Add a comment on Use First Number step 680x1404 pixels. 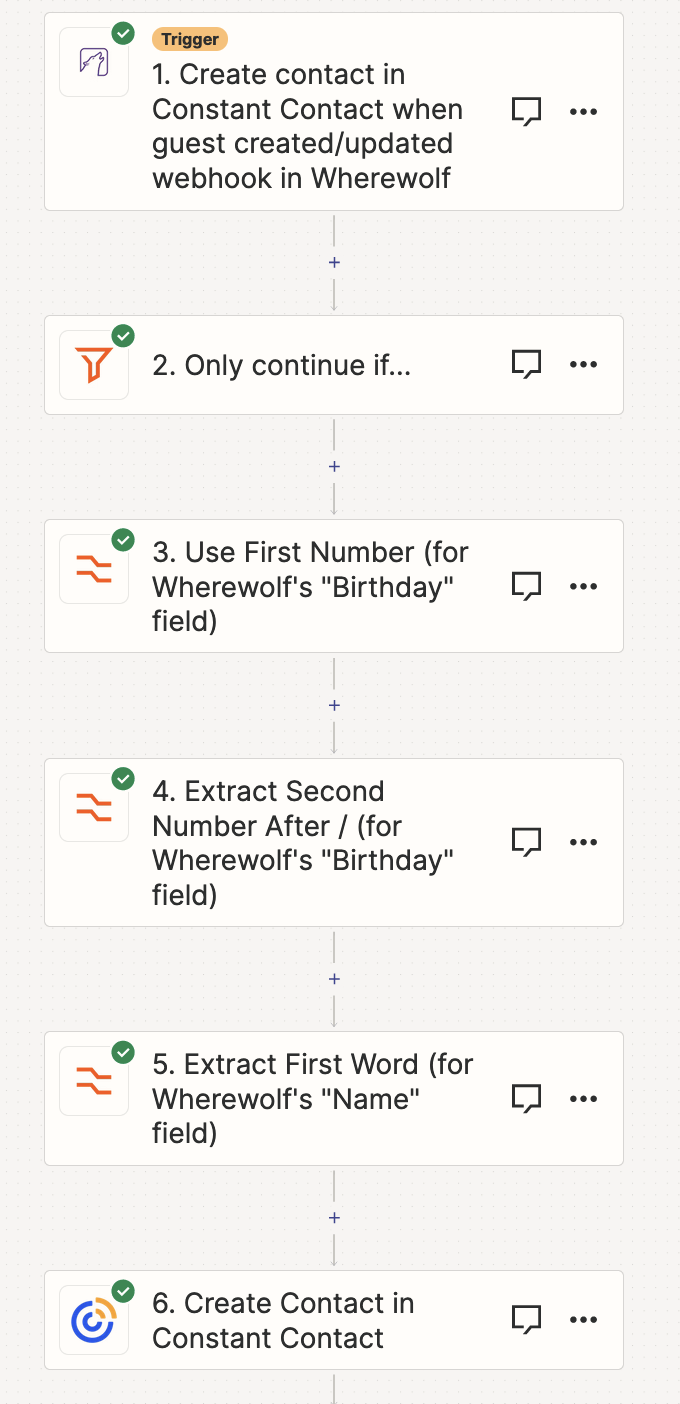(527, 587)
